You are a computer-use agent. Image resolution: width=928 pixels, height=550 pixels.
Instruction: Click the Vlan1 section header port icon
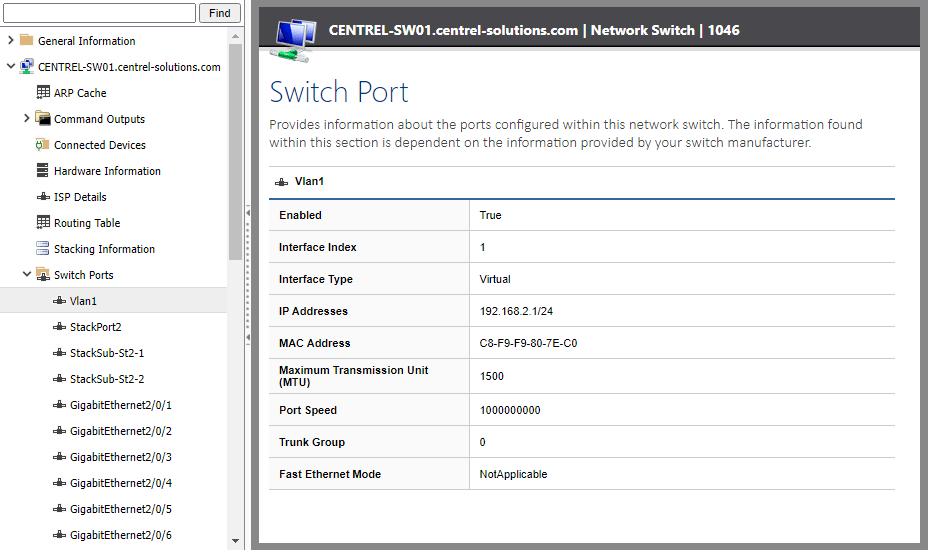coord(282,182)
